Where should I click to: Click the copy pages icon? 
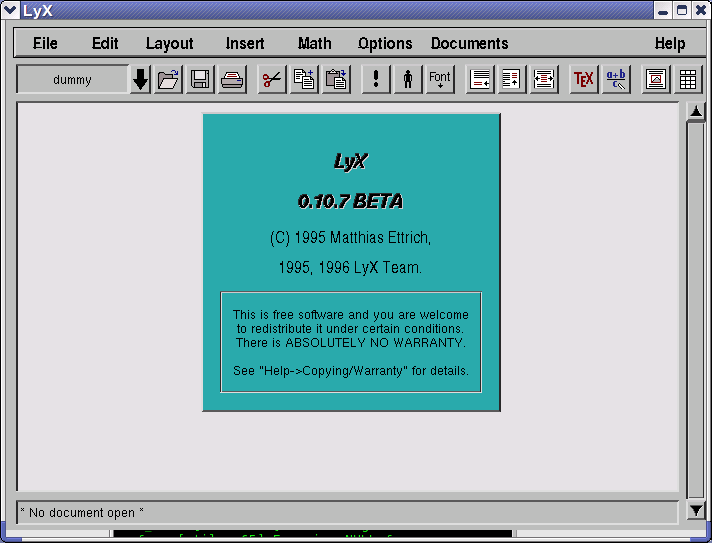point(304,79)
